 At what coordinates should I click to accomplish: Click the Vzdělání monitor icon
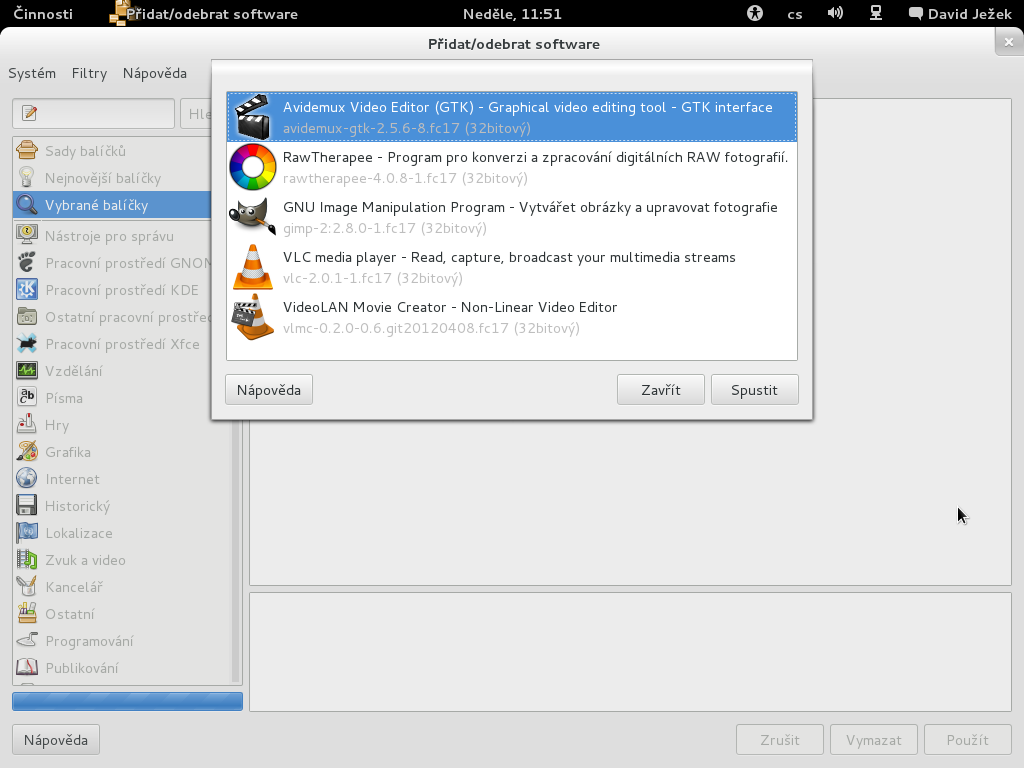click(27, 370)
